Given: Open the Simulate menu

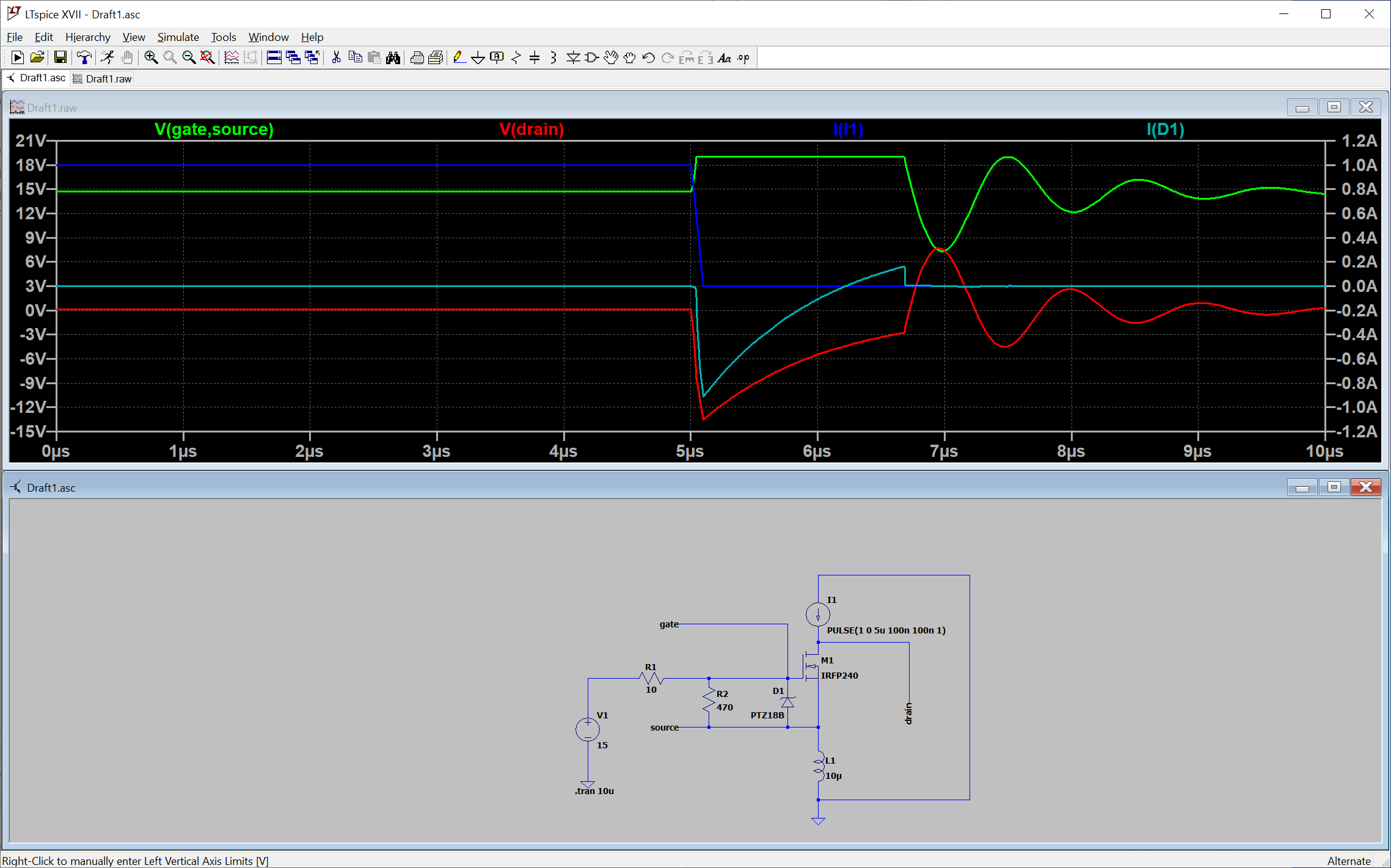Looking at the screenshot, I should (x=178, y=37).
